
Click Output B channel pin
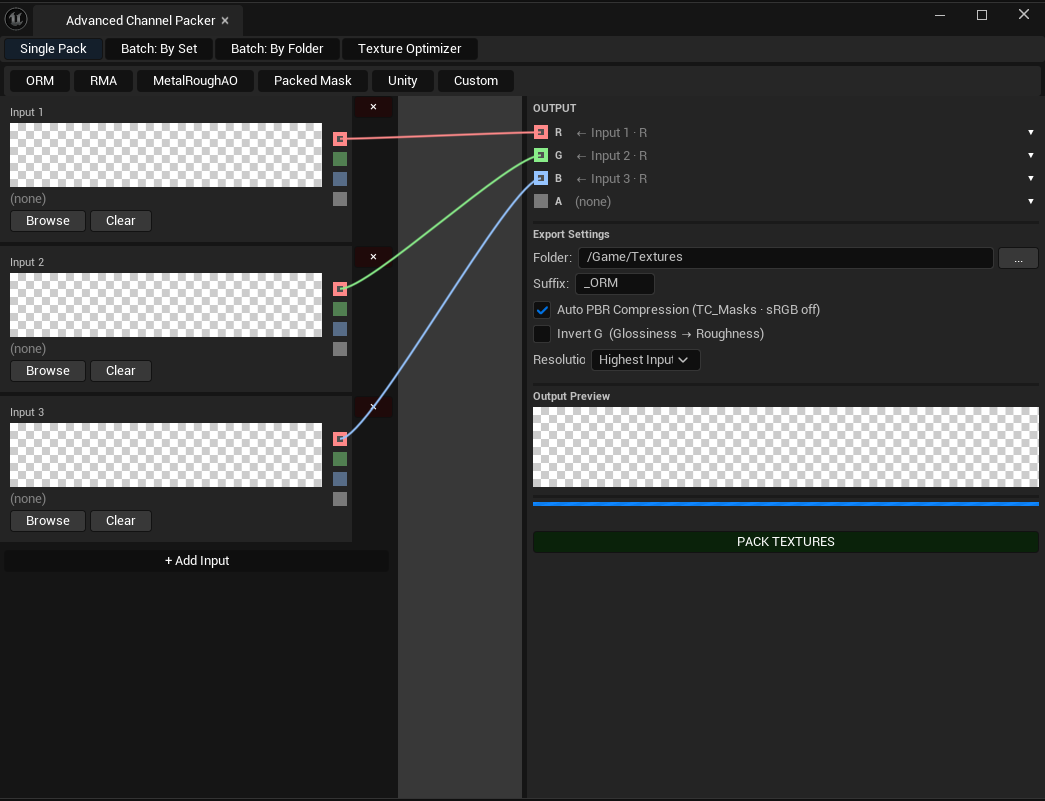point(540,178)
